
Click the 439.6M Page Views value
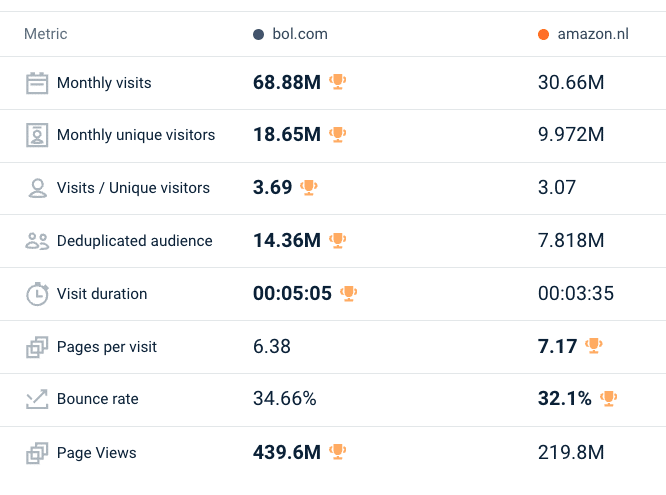[287, 453]
